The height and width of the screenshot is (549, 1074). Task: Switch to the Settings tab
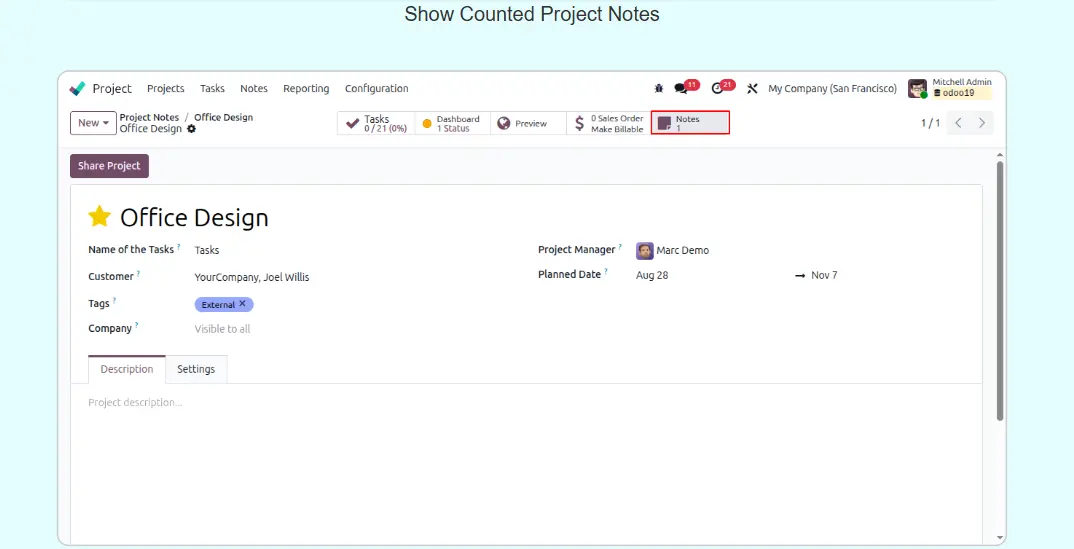[196, 369]
